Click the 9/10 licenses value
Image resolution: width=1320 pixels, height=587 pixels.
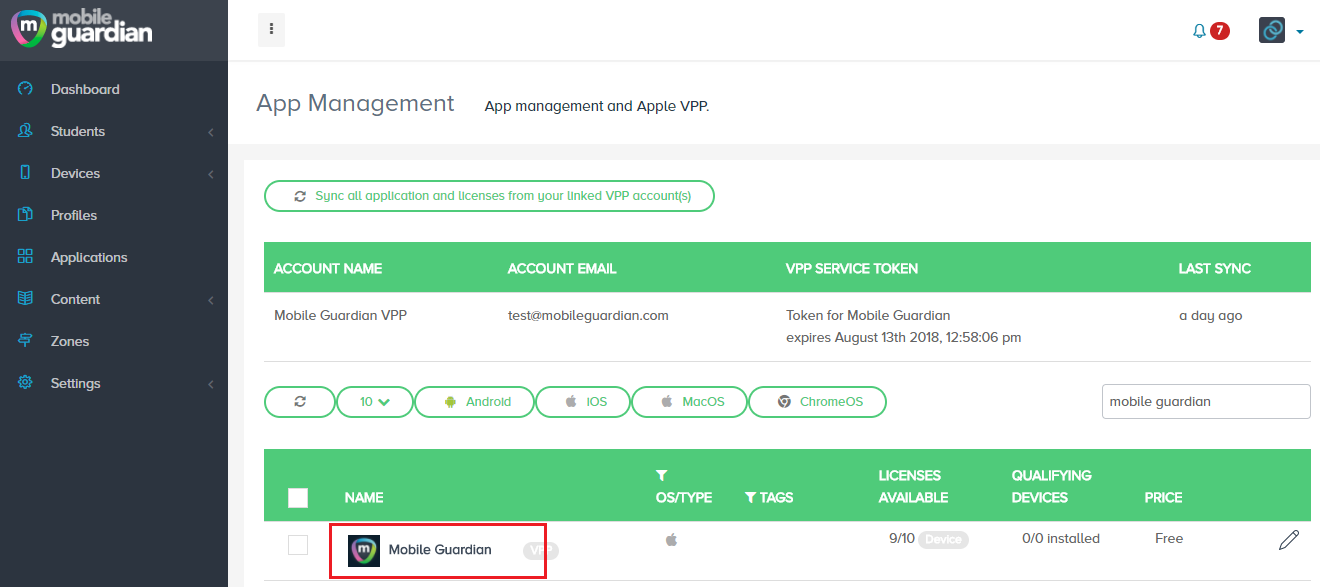pyautogui.click(x=901, y=539)
